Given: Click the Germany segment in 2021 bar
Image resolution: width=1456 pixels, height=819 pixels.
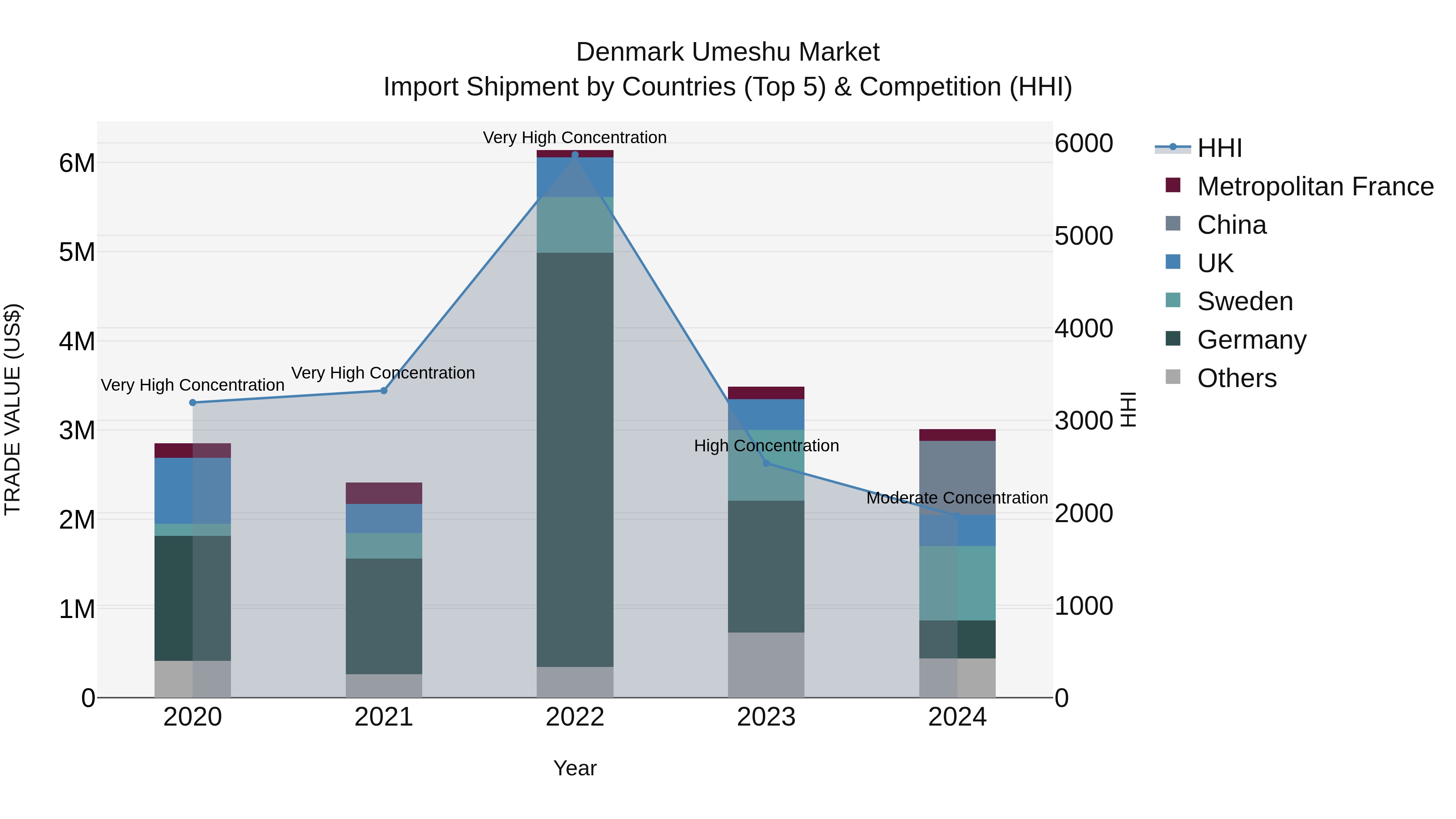Looking at the screenshot, I should (x=384, y=616).
